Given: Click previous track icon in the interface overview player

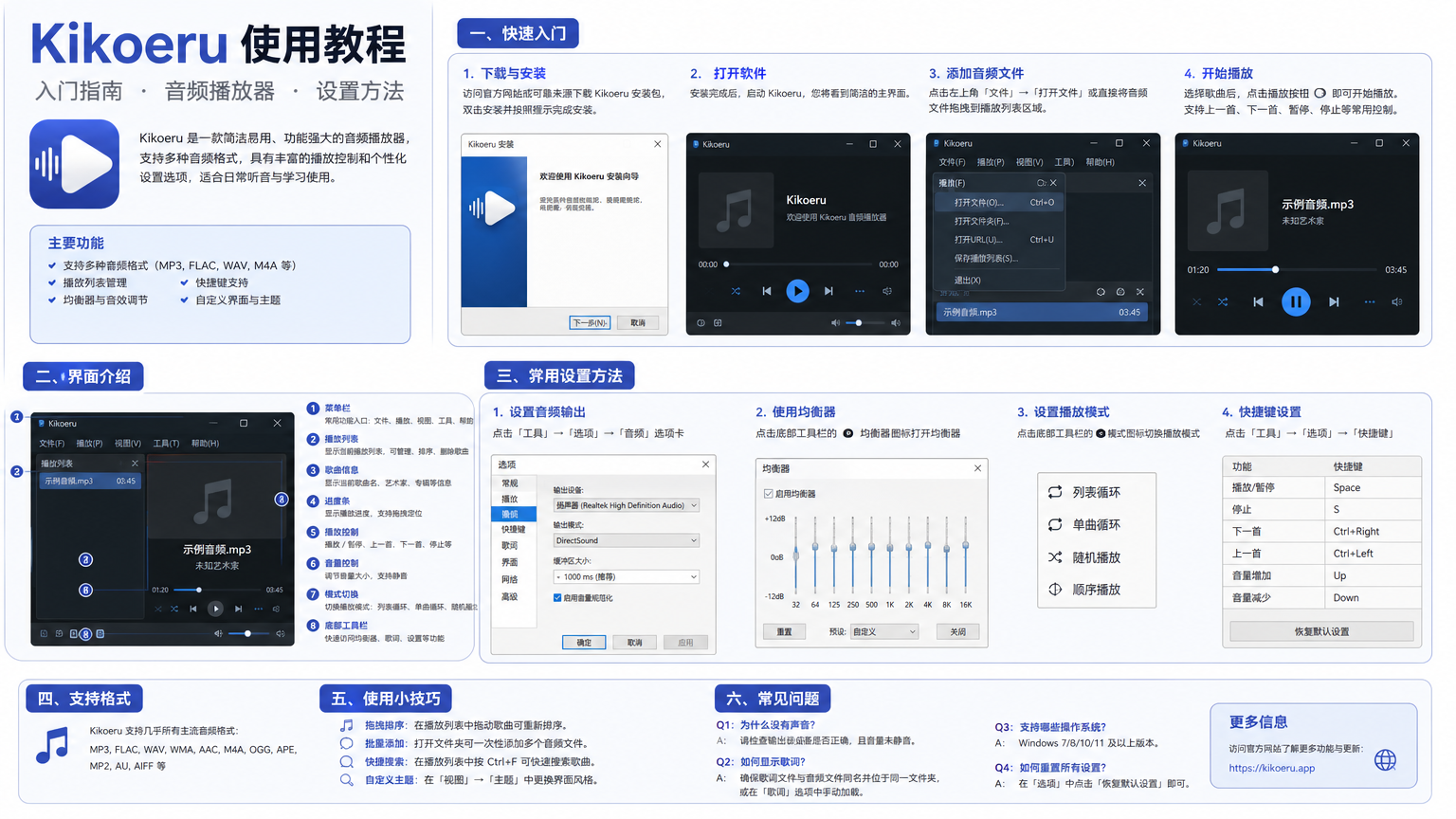Looking at the screenshot, I should point(193,609).
